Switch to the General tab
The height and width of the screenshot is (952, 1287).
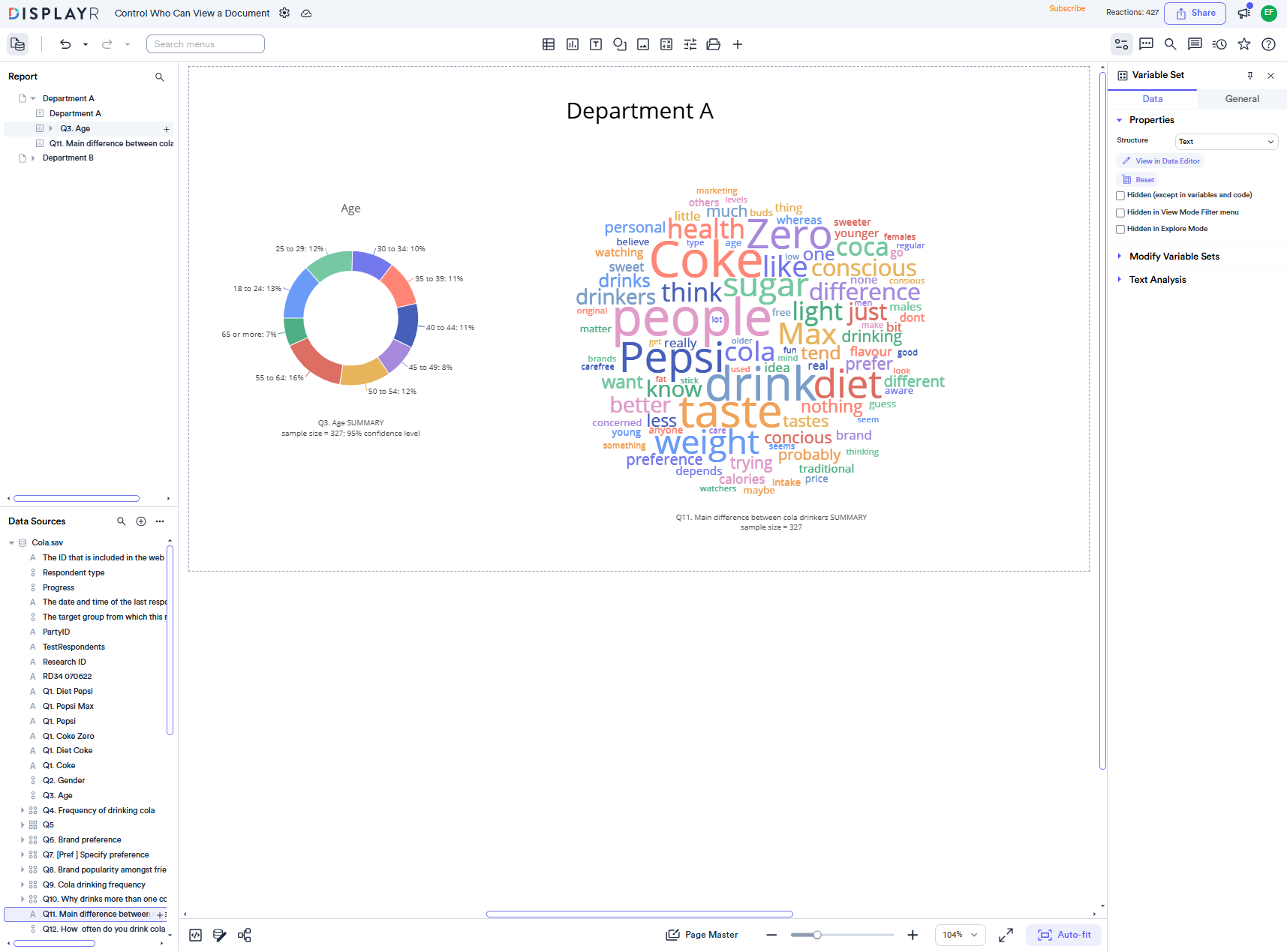click(x=1241, y=98)
